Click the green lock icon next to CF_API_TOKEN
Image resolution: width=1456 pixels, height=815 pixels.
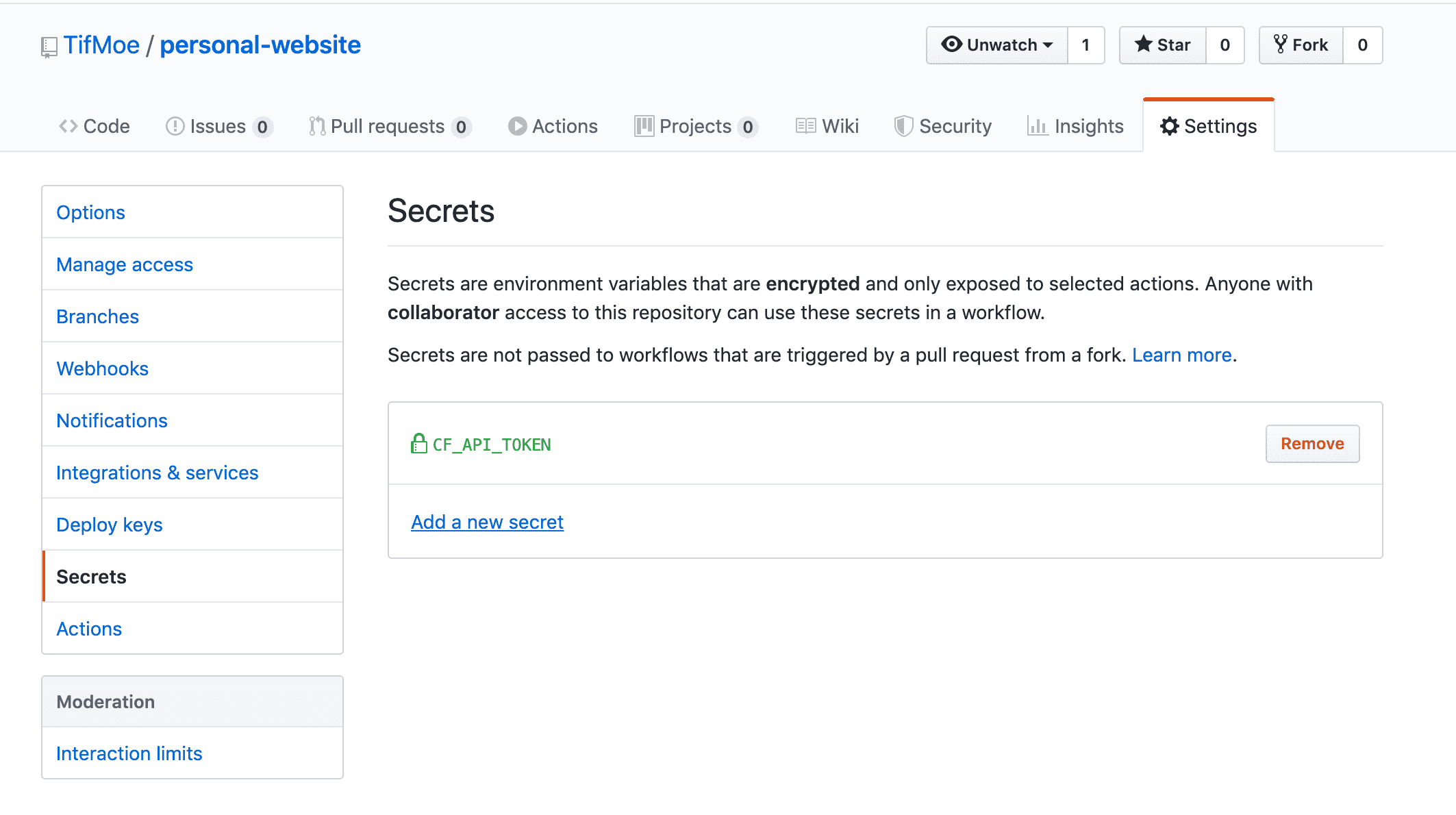(x=418, y=444)
